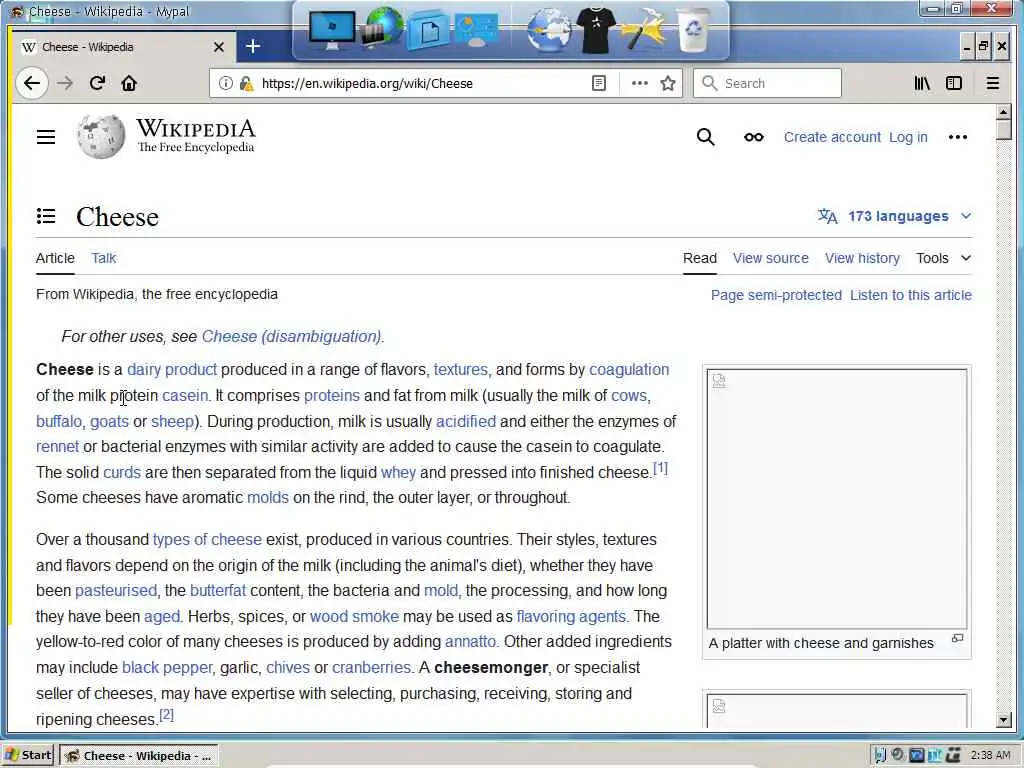Open the Cheese (disambiguation) link
Viewport: 1024px width, 768px height.
[x=291, y=336]
